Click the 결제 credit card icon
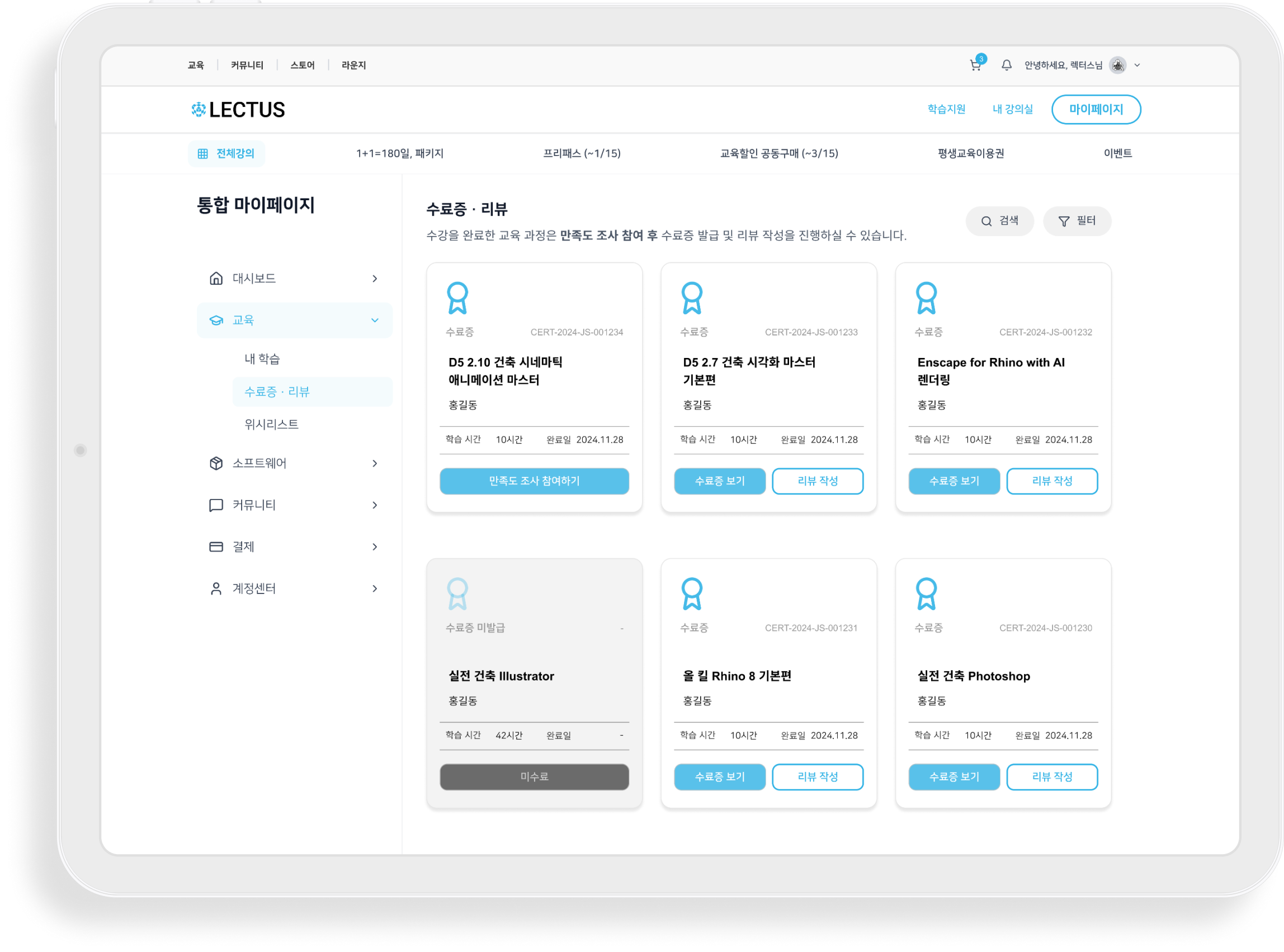 pos(216,546)
